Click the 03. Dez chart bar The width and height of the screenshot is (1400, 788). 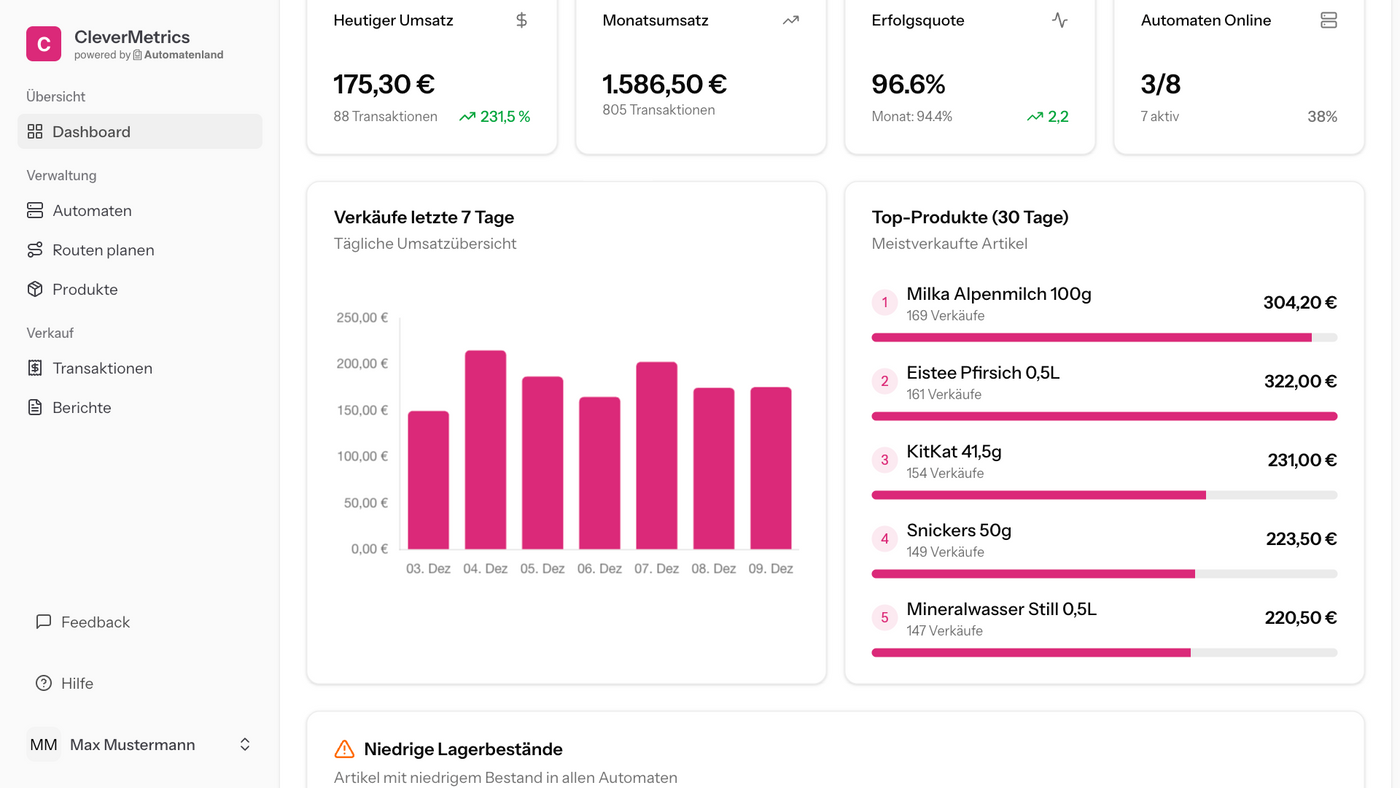pos(428,480)
